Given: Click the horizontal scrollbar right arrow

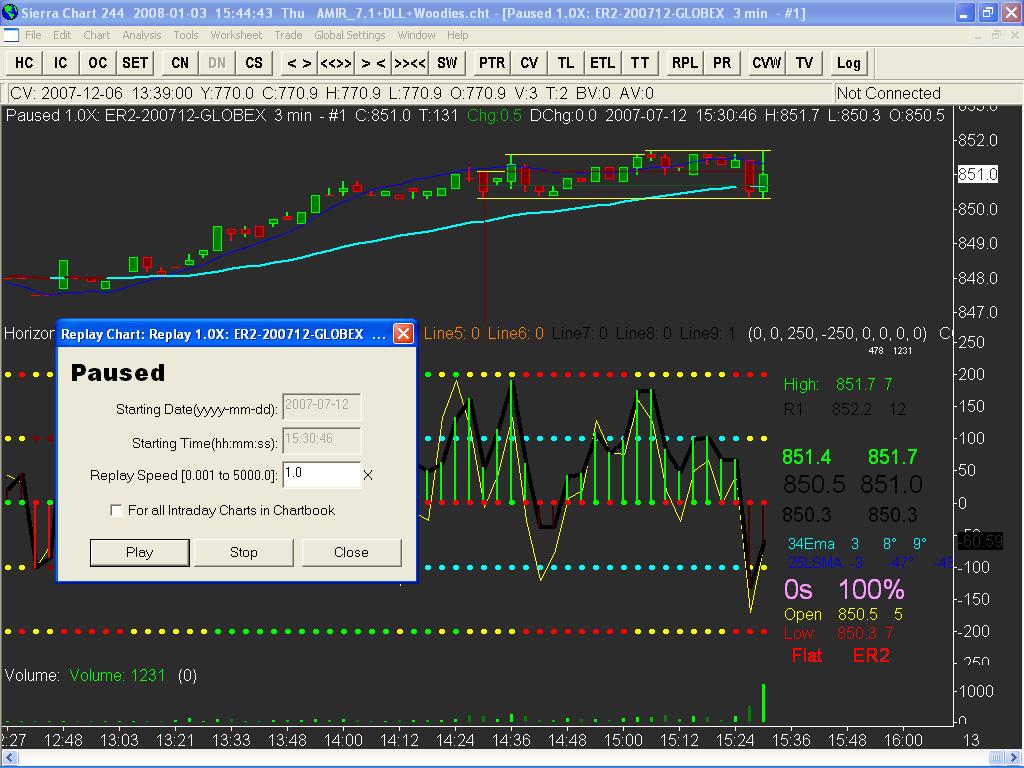Looking at the screenshot, I should pyautogui.click(x=1015, y=758).
